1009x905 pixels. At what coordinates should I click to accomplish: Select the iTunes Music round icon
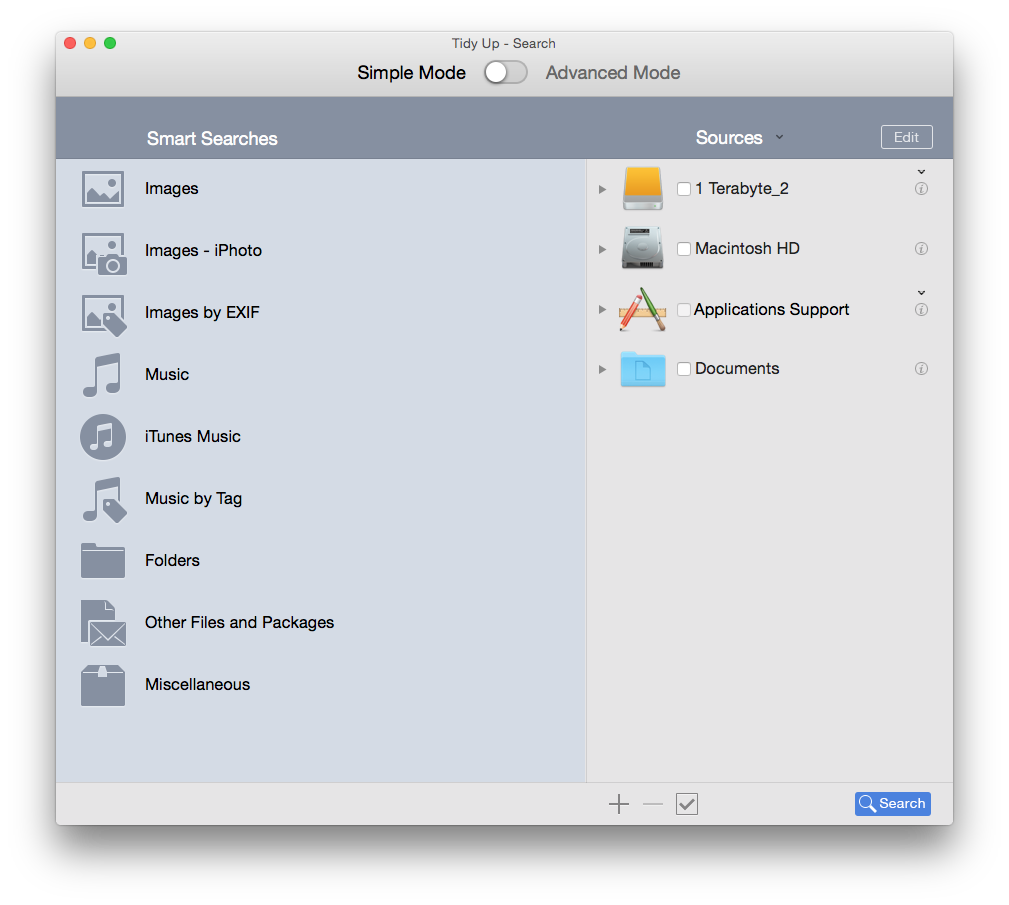click(x=103, y=437)
